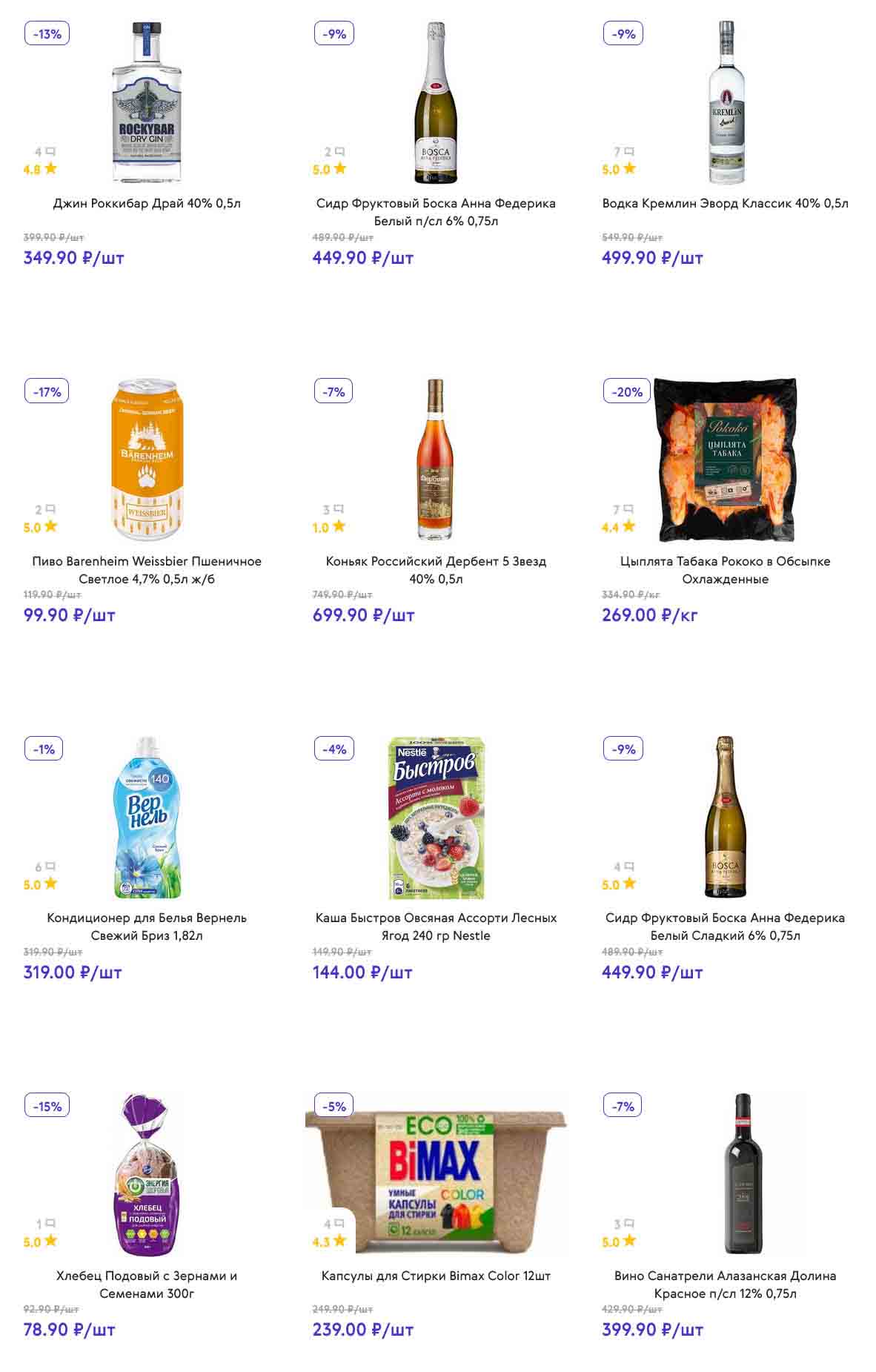
Task: Open Nestle Быстров oatmeal product image
Action: pos(436,818)
